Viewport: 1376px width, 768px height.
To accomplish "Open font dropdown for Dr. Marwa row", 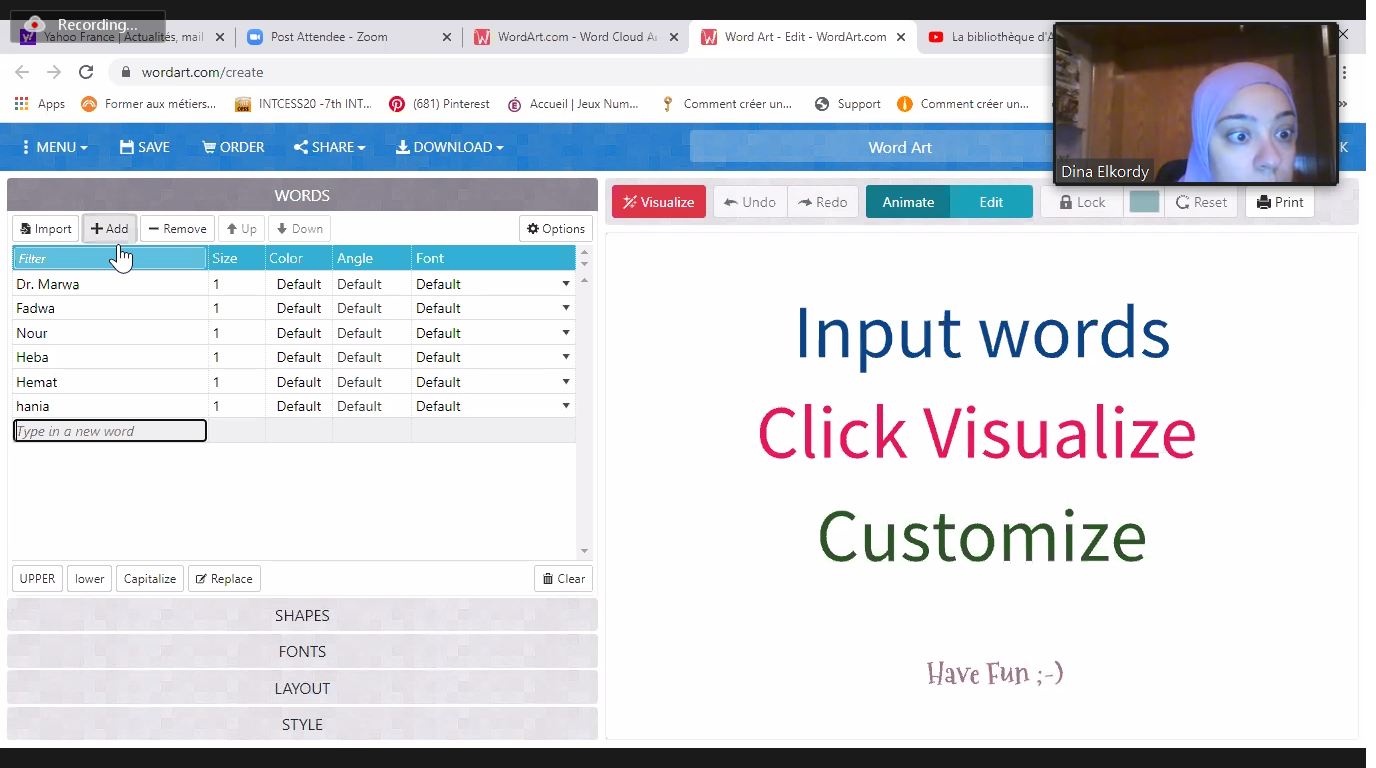I will pos(566,284).
